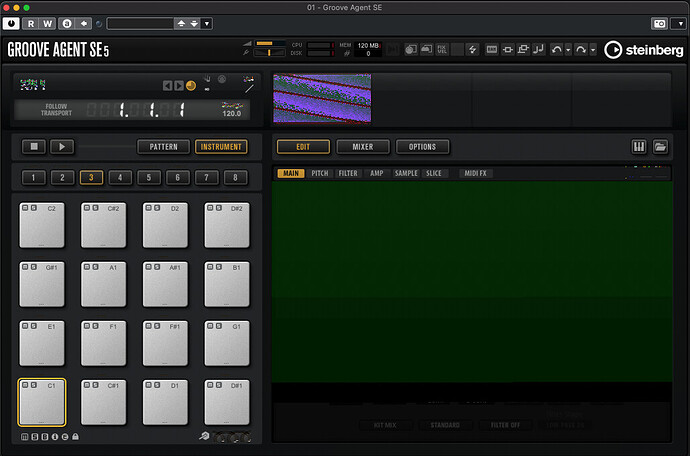690x456 pixels.
Task: Click the drum kit load icon in header
Action: (x=411, y=49)
